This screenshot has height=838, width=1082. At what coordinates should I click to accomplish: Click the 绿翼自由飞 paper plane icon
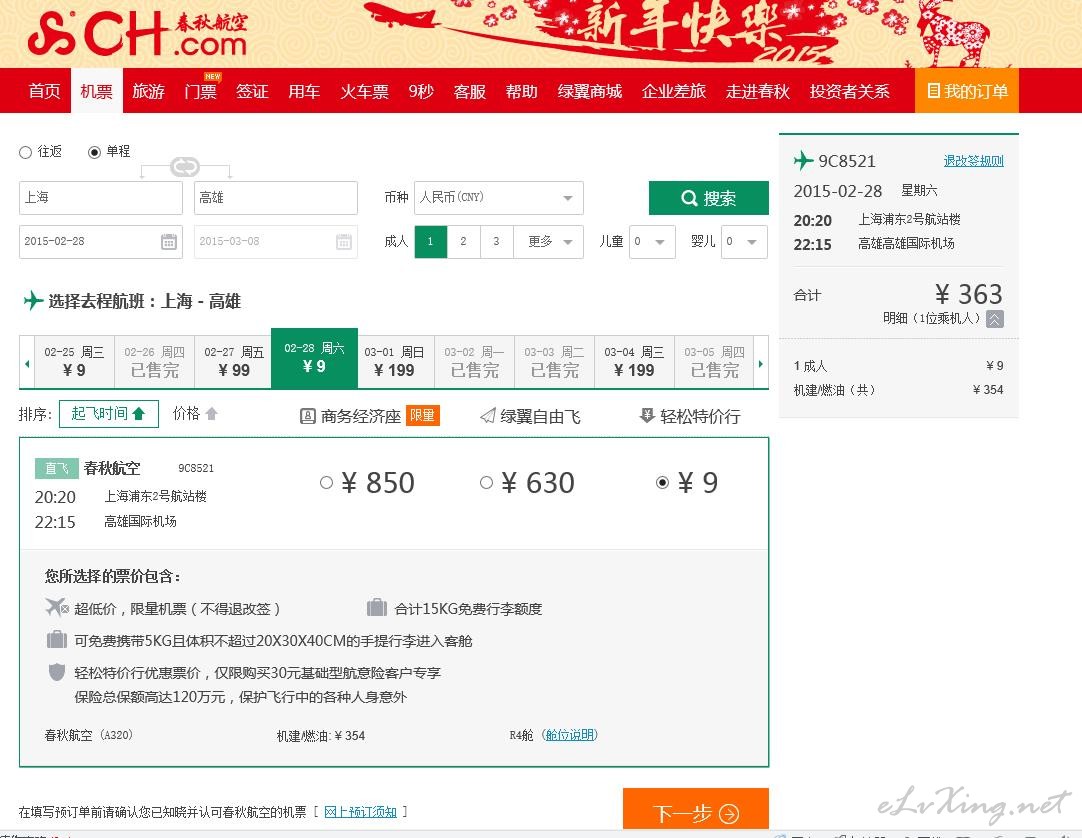(x=488, y=416)
